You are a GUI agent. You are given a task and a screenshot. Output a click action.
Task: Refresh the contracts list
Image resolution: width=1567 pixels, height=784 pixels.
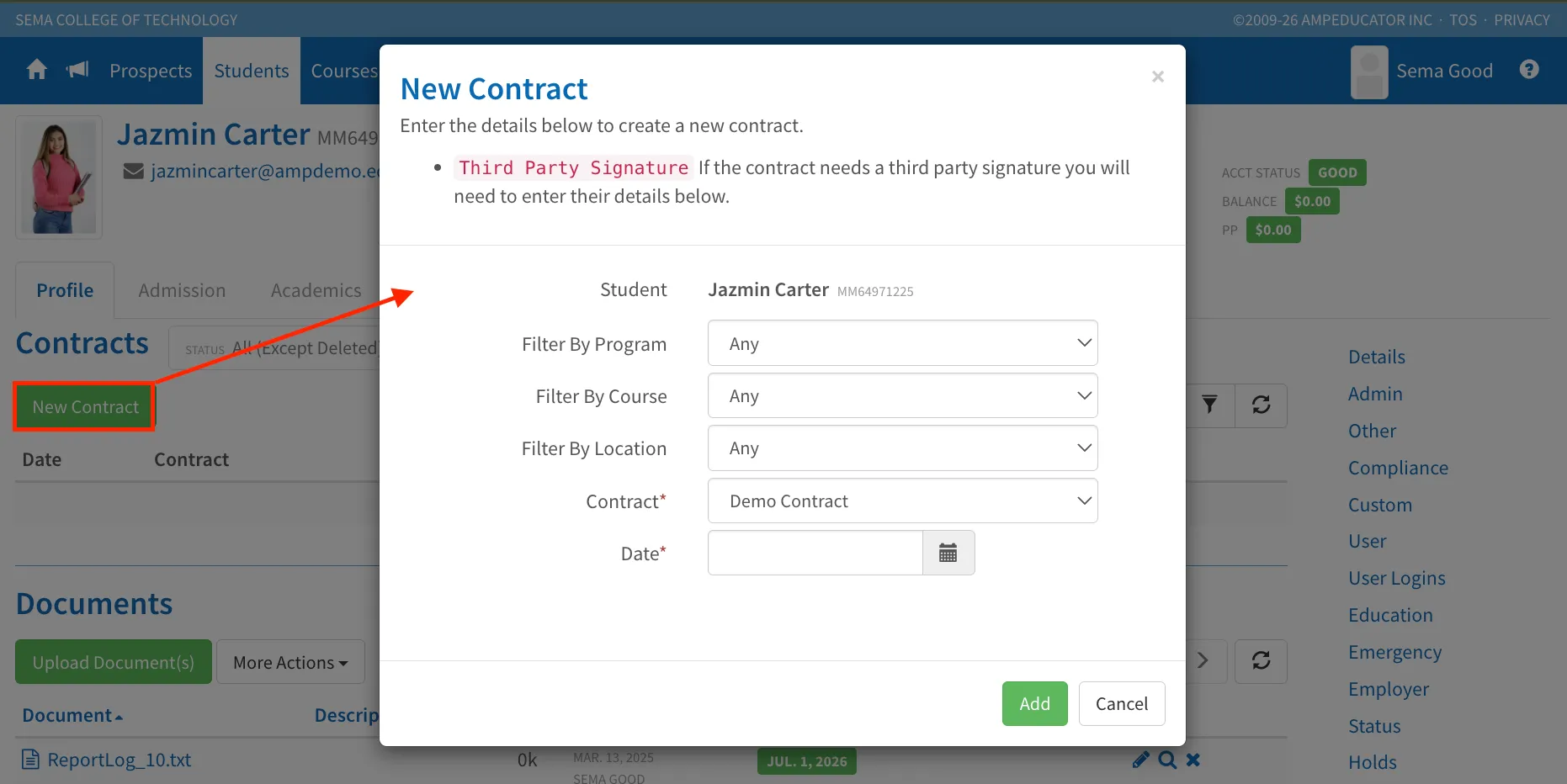coord(1261,405)
